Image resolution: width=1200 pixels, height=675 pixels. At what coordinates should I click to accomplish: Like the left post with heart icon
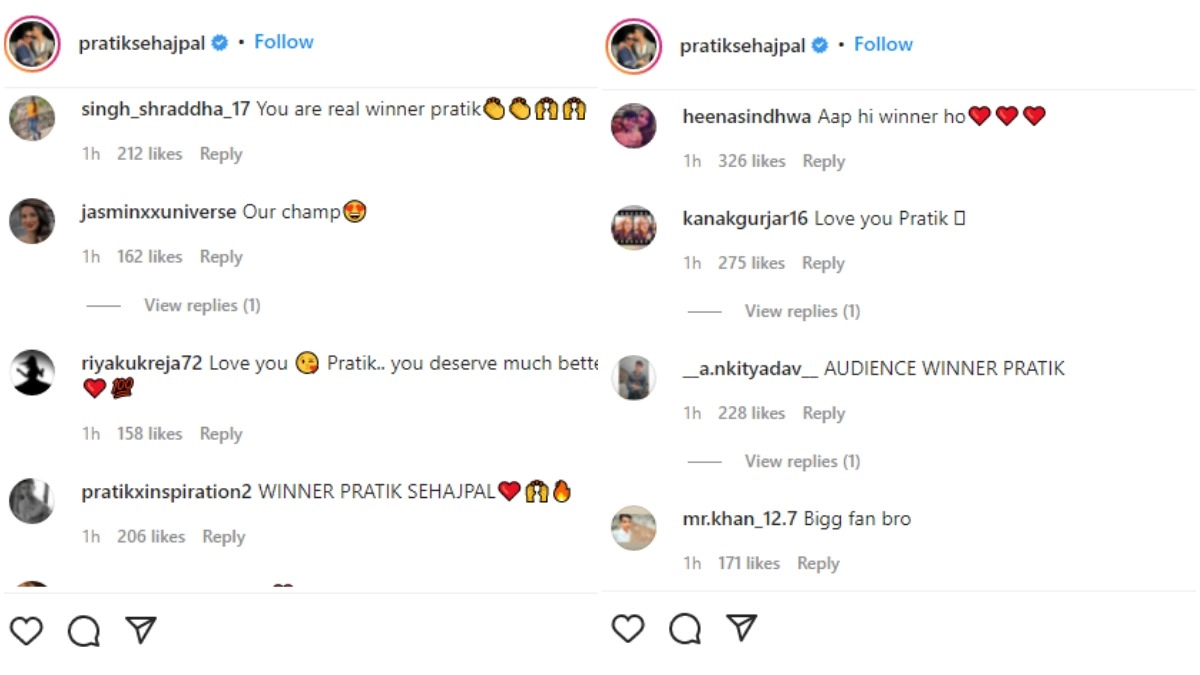(26, 630)
